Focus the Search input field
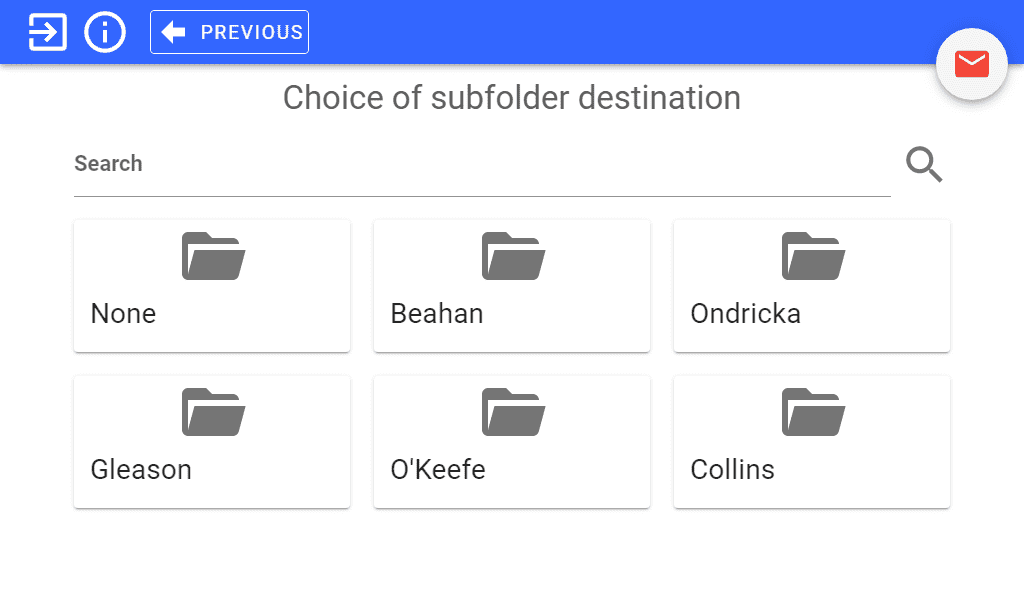 pyautogui.click(x=482, y=164)
